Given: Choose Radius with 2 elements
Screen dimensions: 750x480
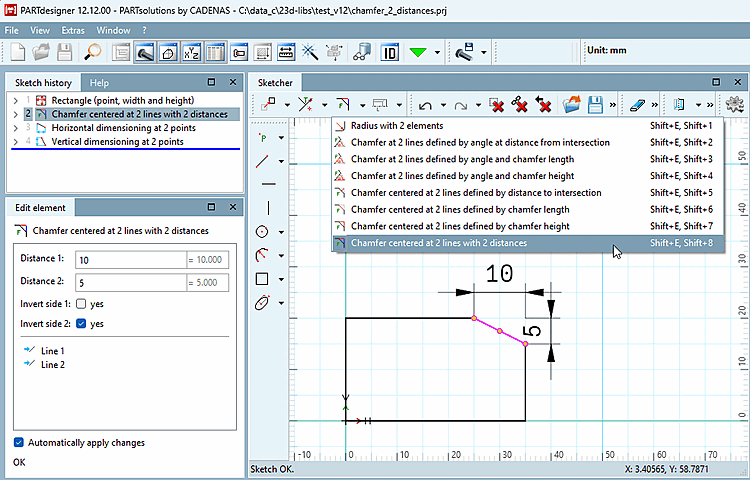Looking at the screenshot, I should 528,126.
